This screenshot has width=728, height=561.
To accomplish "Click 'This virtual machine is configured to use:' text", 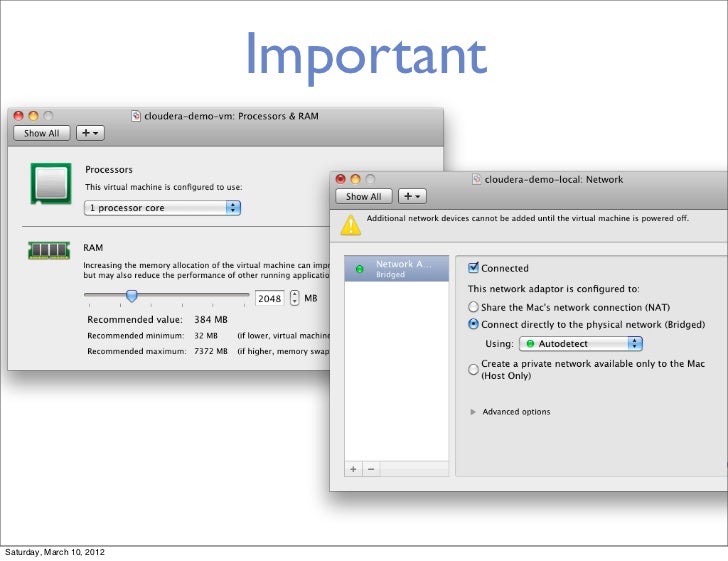I will click(163, 187).
